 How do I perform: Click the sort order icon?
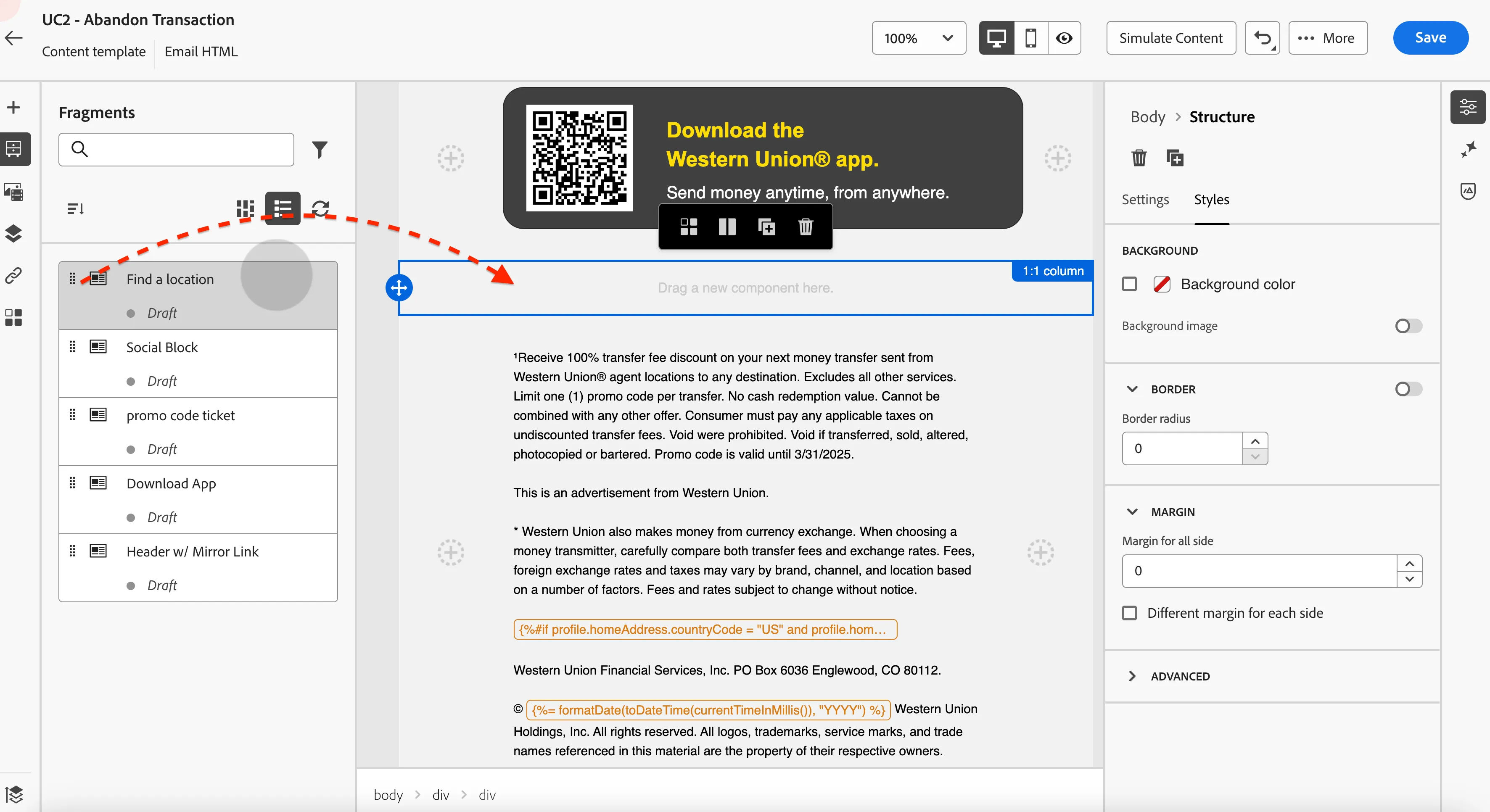[x=76, y=208]
